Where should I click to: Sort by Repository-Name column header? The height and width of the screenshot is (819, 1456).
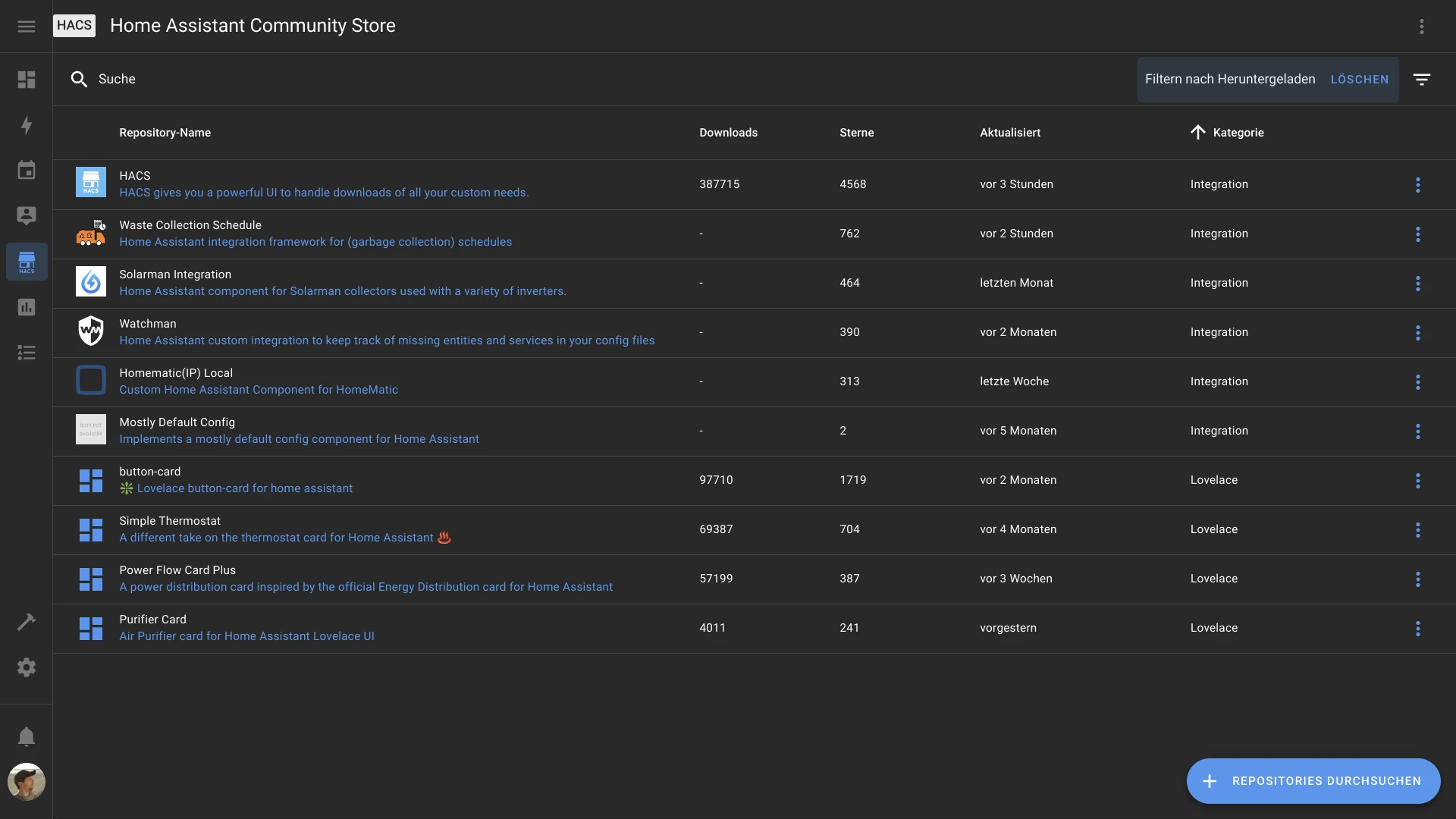(165, 133)
